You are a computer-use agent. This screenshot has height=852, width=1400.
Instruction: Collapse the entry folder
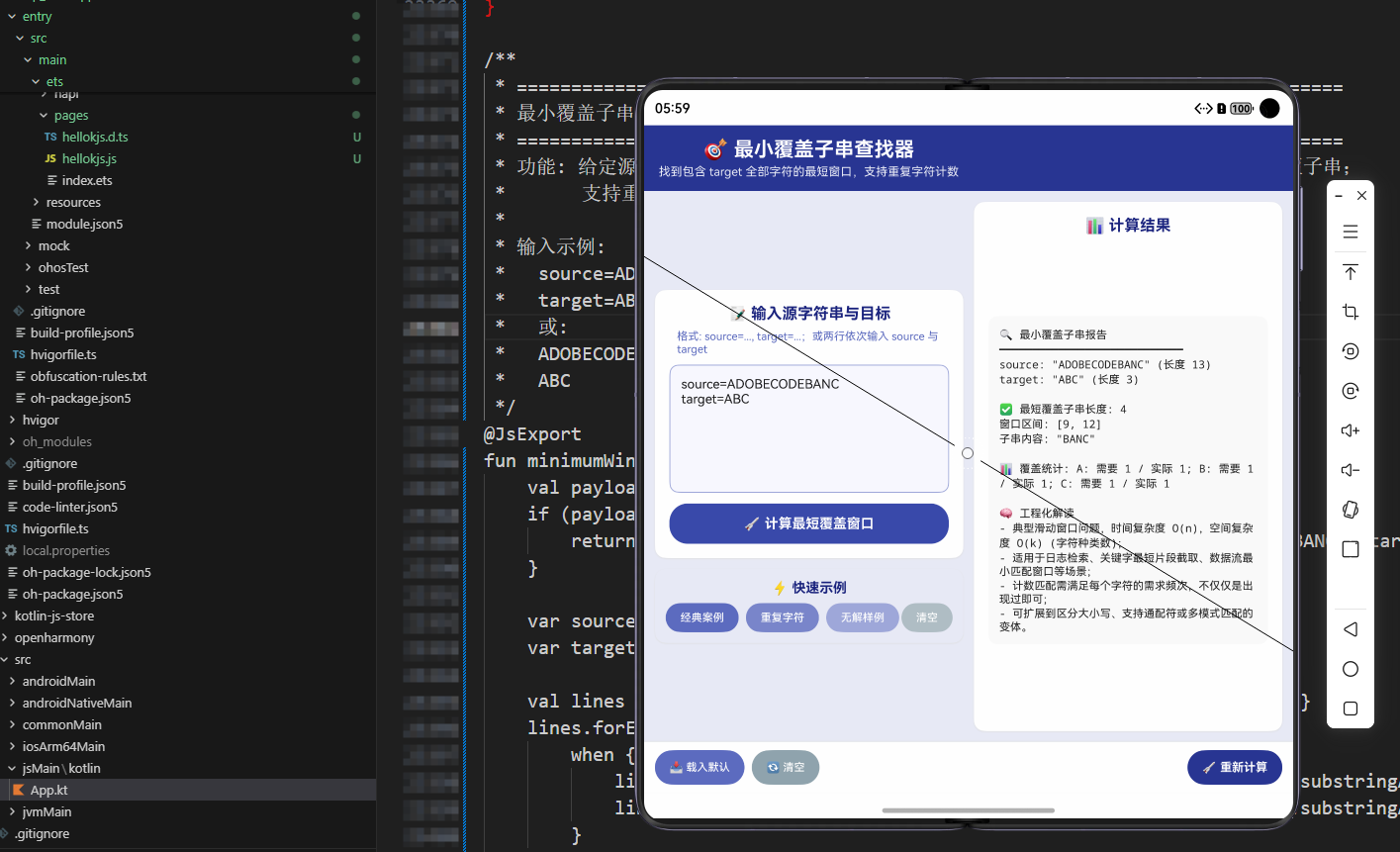[11, 16]
